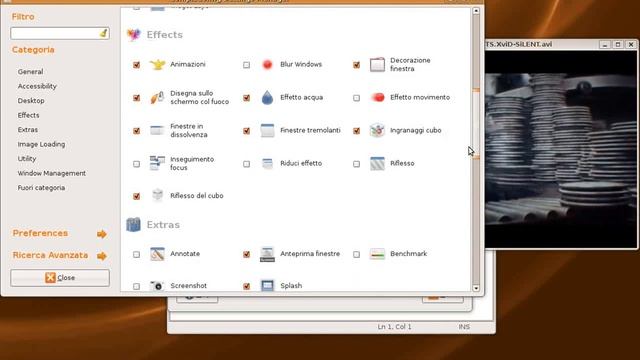
Task: Click the Effetto movimento plugin icon
Action: (x=378, y=98)
